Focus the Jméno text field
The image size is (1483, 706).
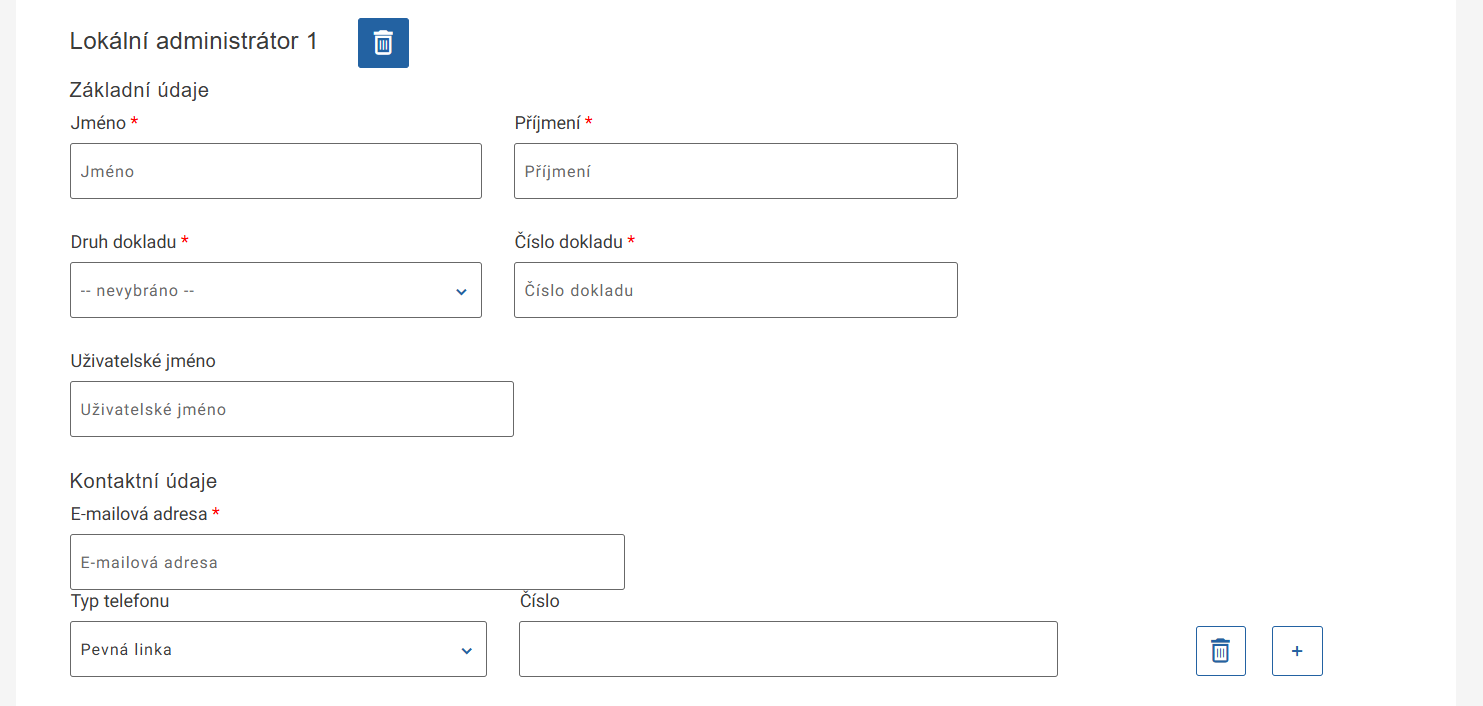[x=276, y=171]
